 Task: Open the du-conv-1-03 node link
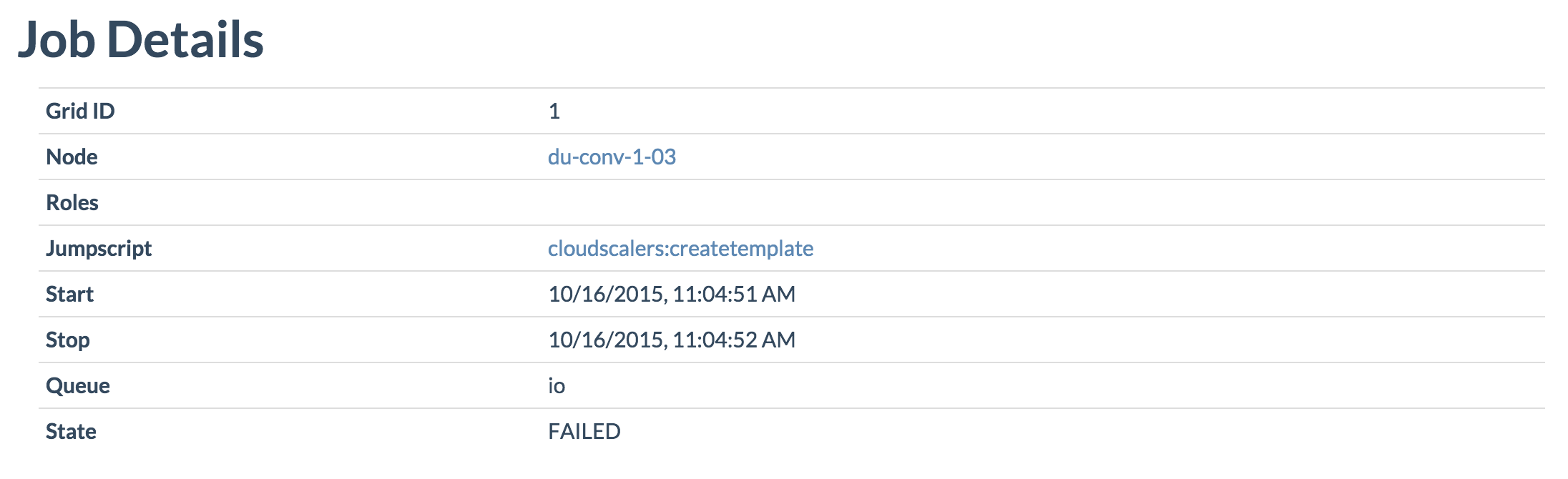coord(612,157)
